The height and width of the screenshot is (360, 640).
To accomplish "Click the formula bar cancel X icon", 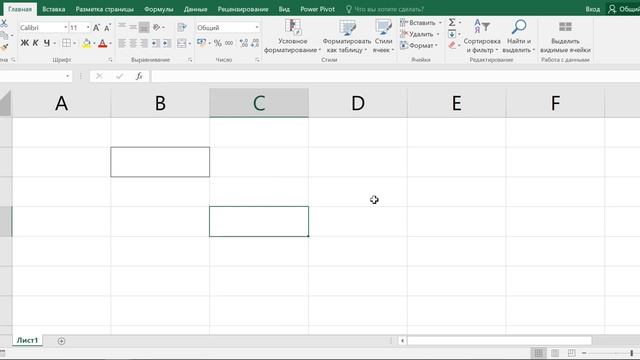I will pos(99,76).
